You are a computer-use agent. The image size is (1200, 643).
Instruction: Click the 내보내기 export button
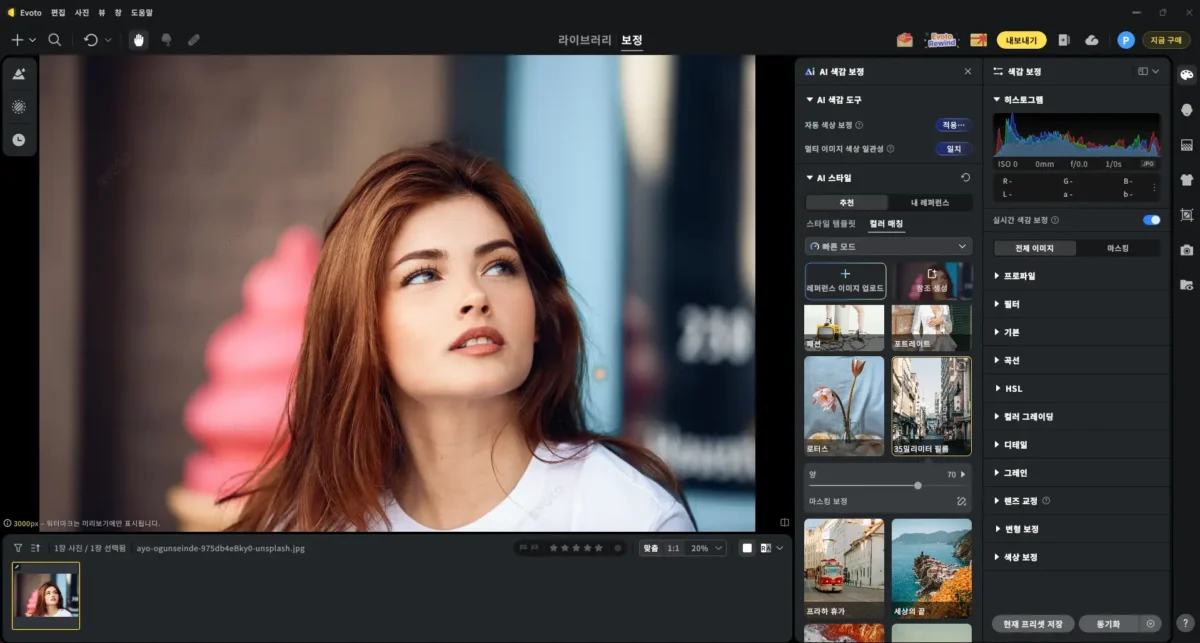[x=1021, y=40]
